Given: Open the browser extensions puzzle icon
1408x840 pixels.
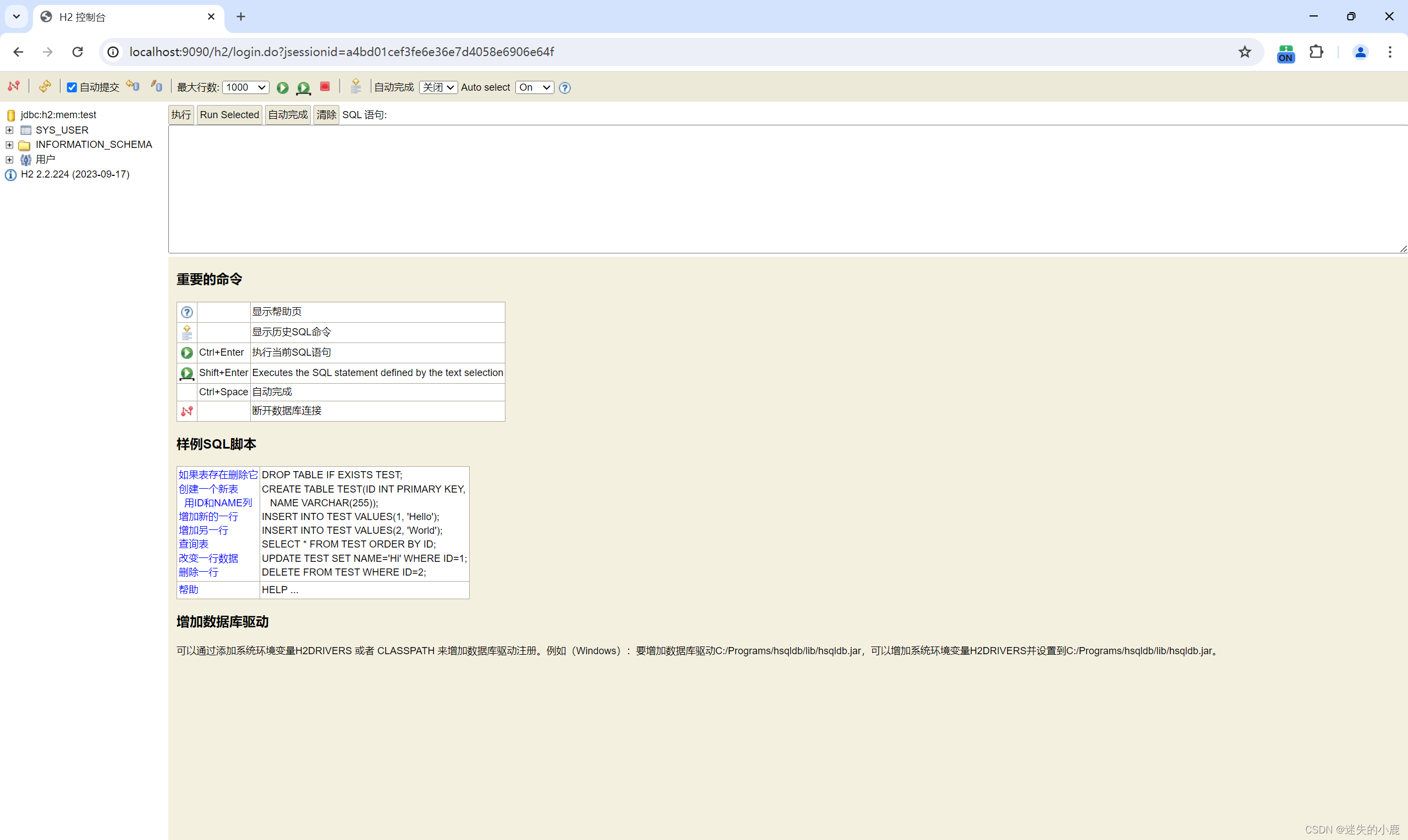Looking at the screenshot, I should 1316,52.
